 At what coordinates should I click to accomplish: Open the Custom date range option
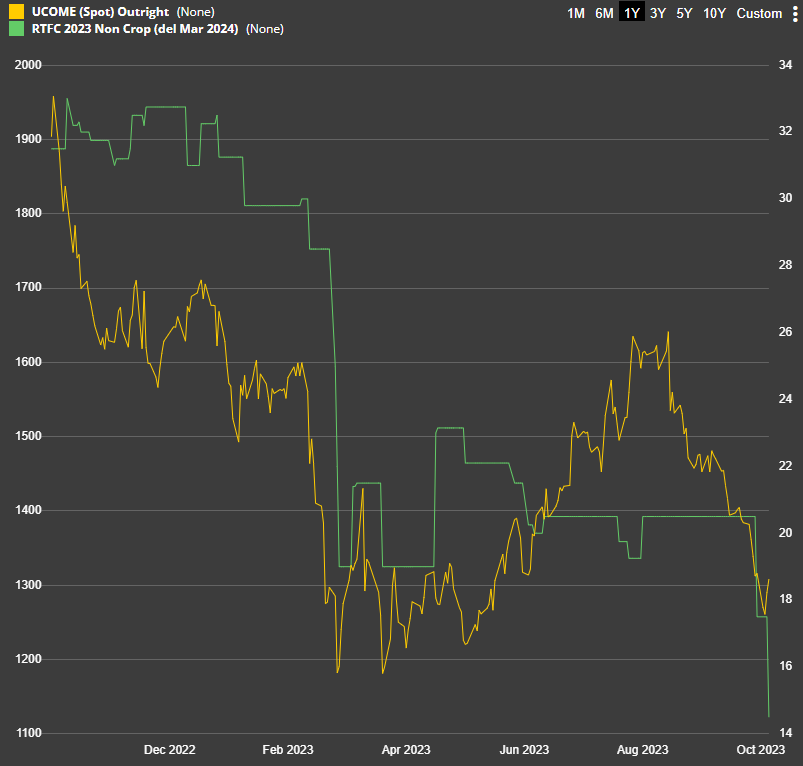click(759, 13)
